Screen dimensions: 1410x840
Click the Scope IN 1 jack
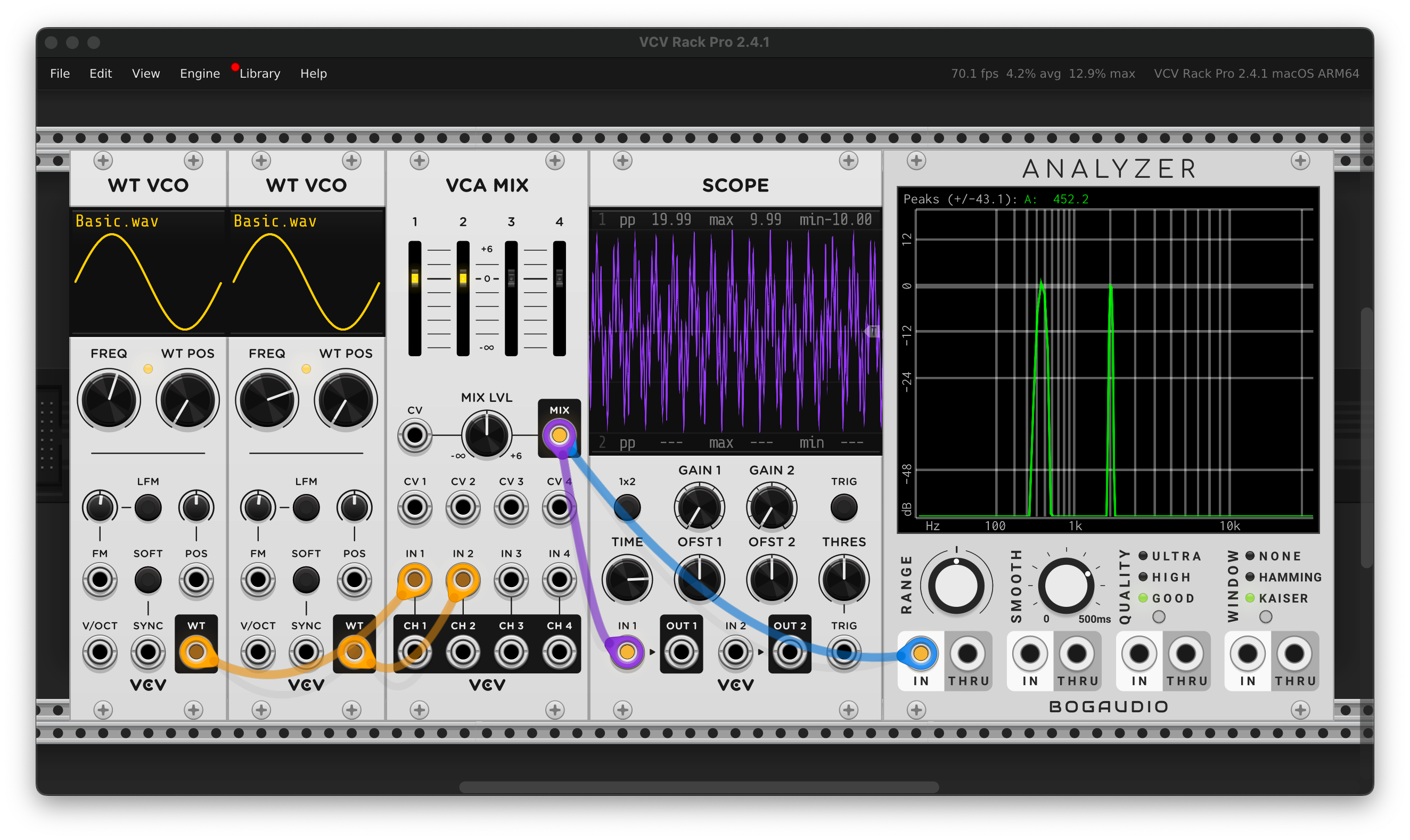pos(627,652)
